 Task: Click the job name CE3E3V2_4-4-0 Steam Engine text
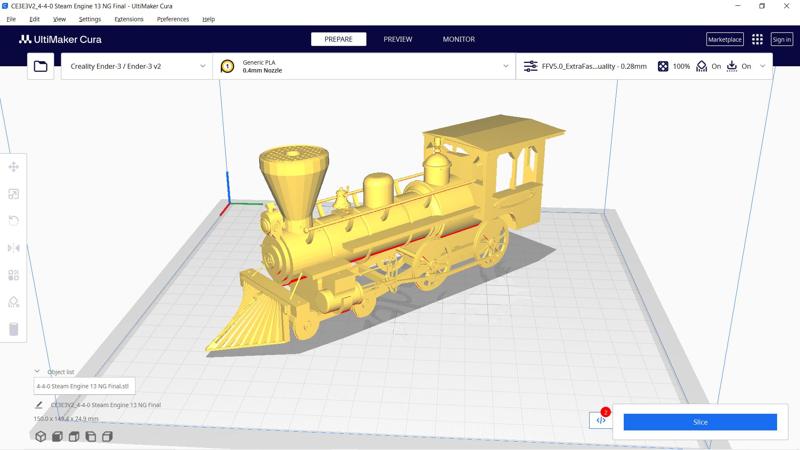pos(106,405)
